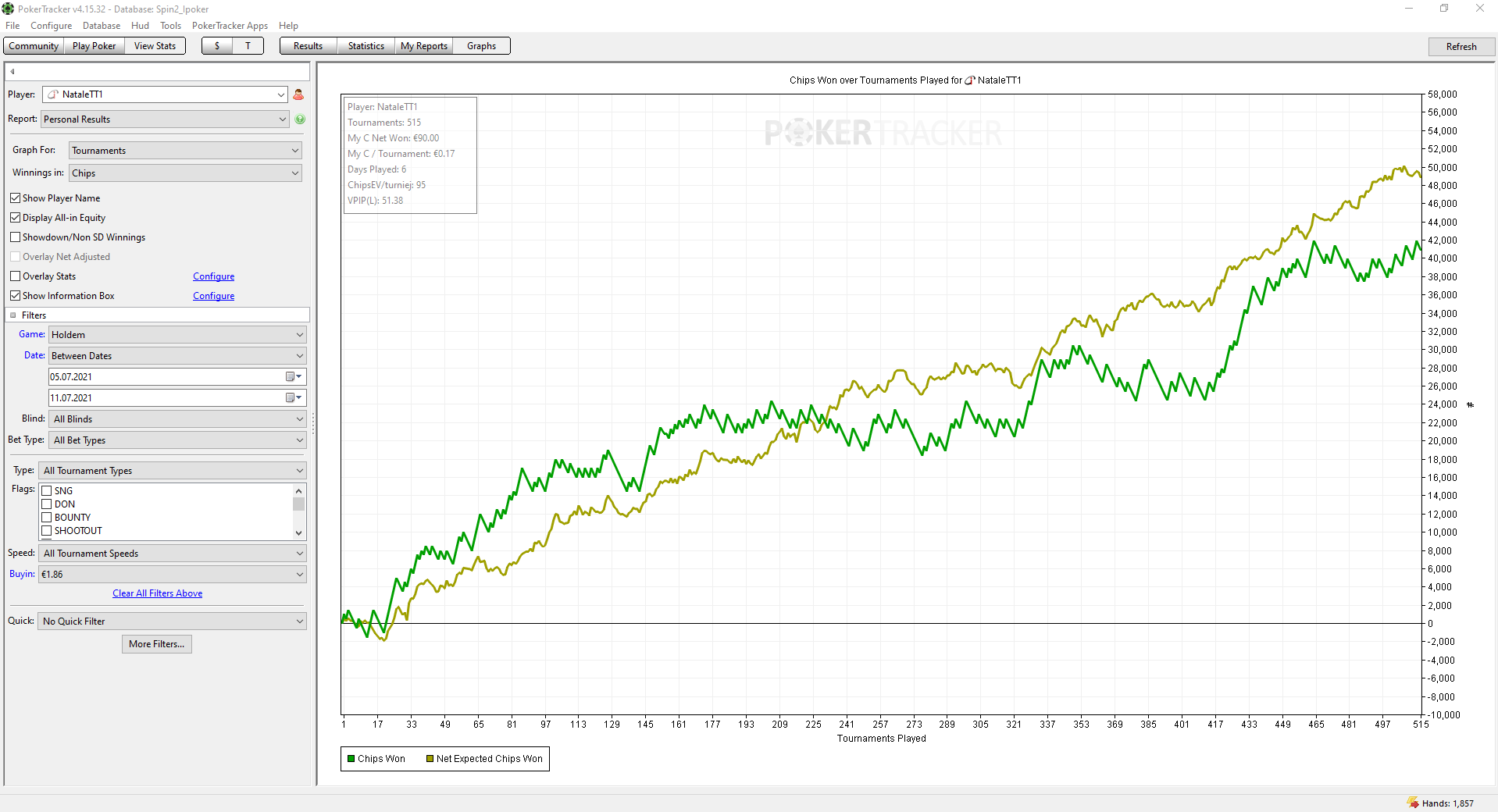Collapse the Filters section
The width and height of the screenshot is (1498, 812).
coord(13,315)
